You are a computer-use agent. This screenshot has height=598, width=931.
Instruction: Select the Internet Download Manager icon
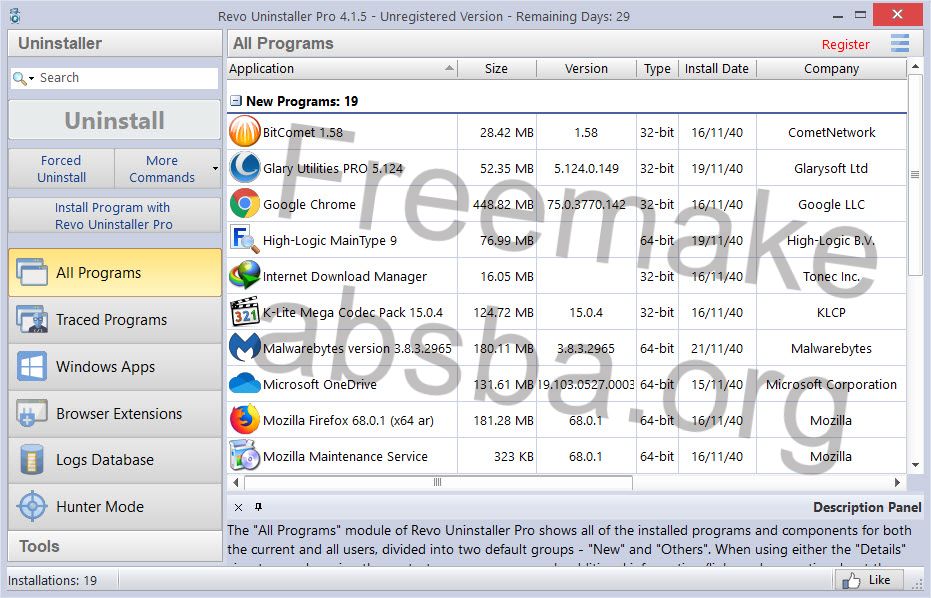[245, 276]
